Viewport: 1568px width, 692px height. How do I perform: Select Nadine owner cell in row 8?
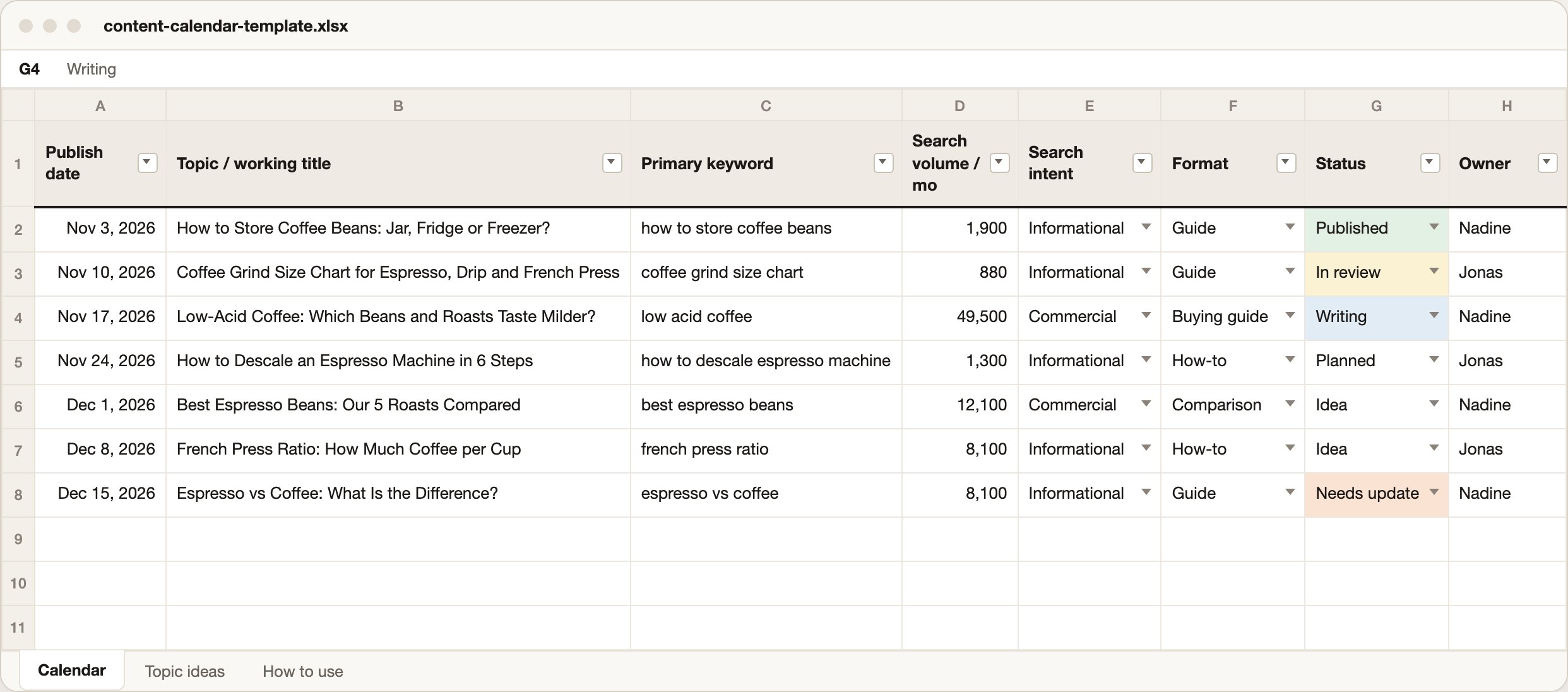tap(1507, 495)
